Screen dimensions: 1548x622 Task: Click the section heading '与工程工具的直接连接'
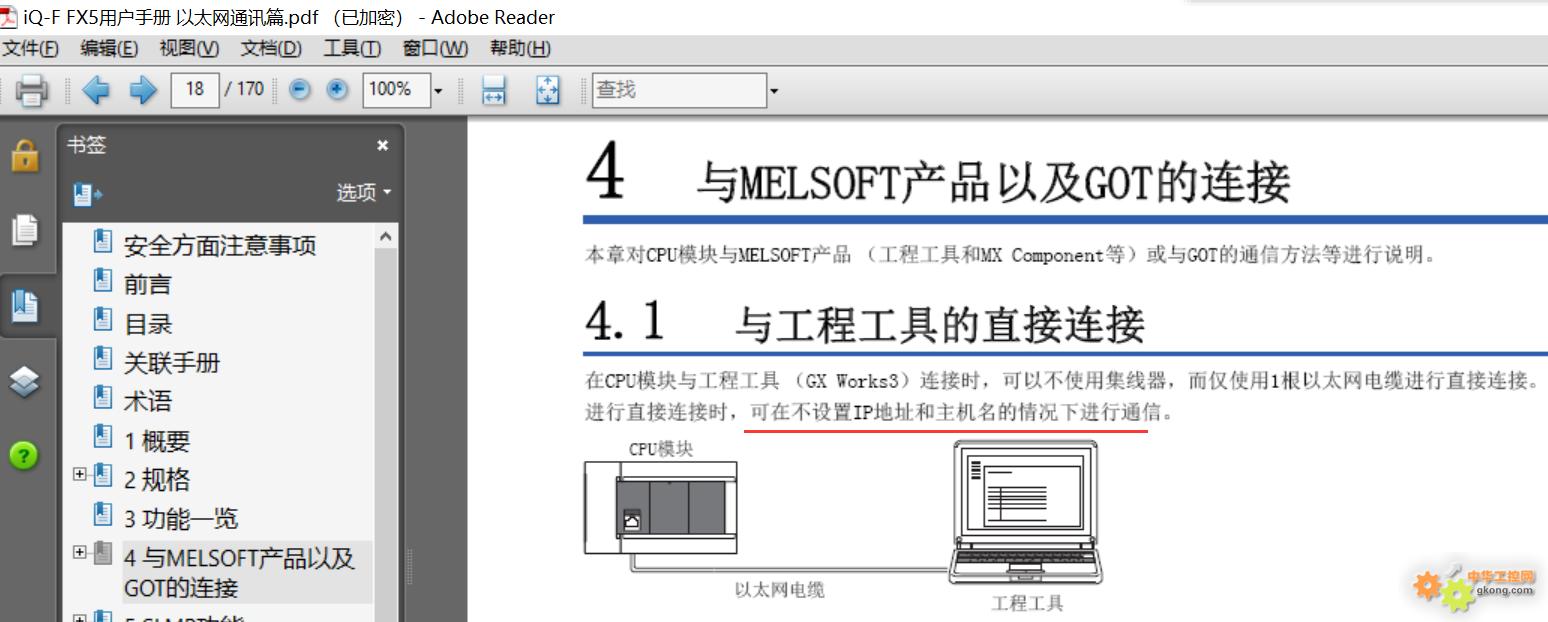pos(939,324)
